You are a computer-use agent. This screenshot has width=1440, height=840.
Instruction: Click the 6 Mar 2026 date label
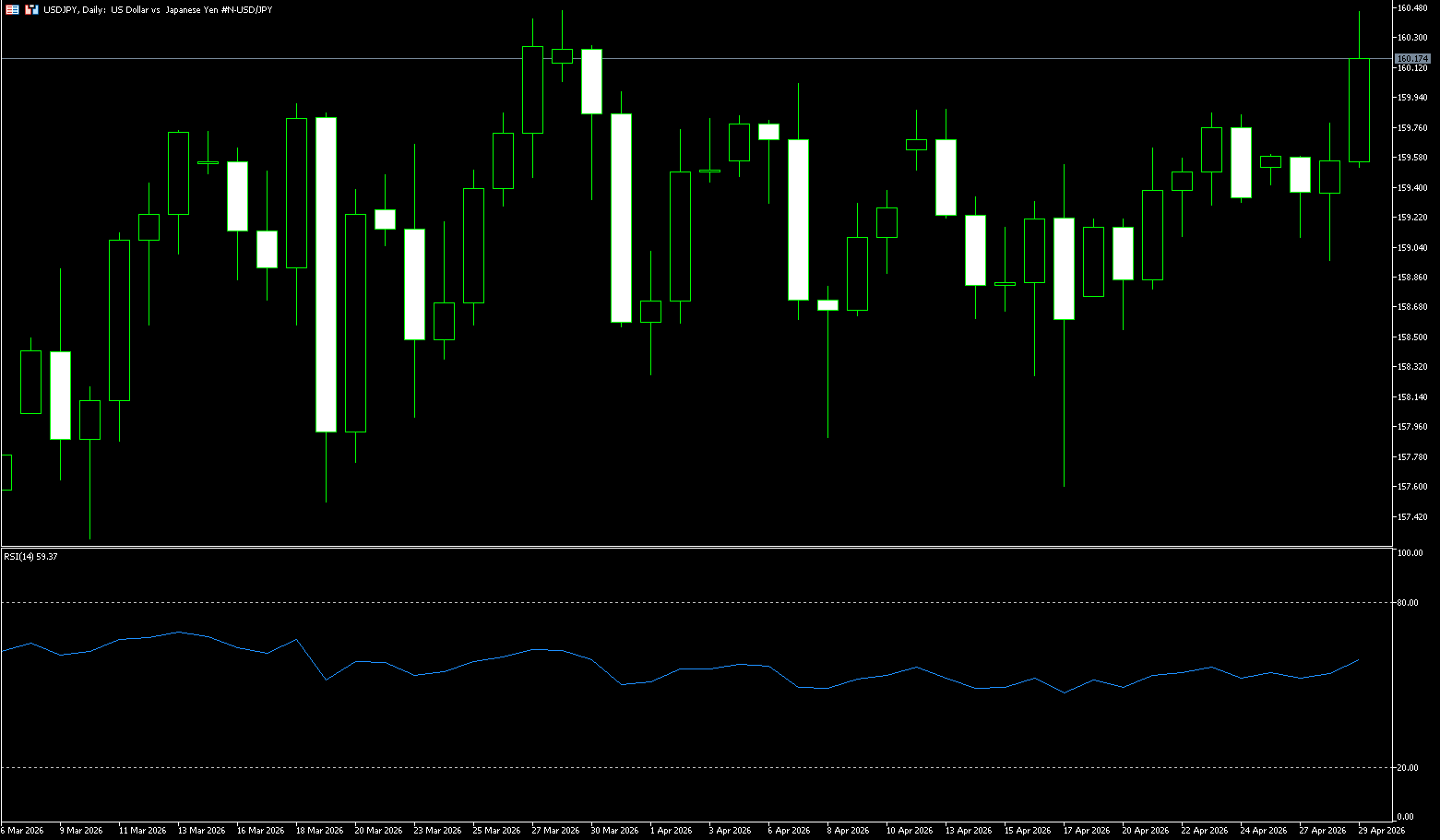tap(22, 831)
